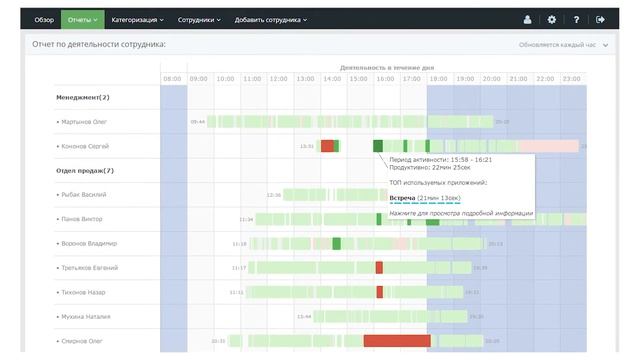Click pink inactive block in Кононов Сергей row

click(x=549, y=146)
